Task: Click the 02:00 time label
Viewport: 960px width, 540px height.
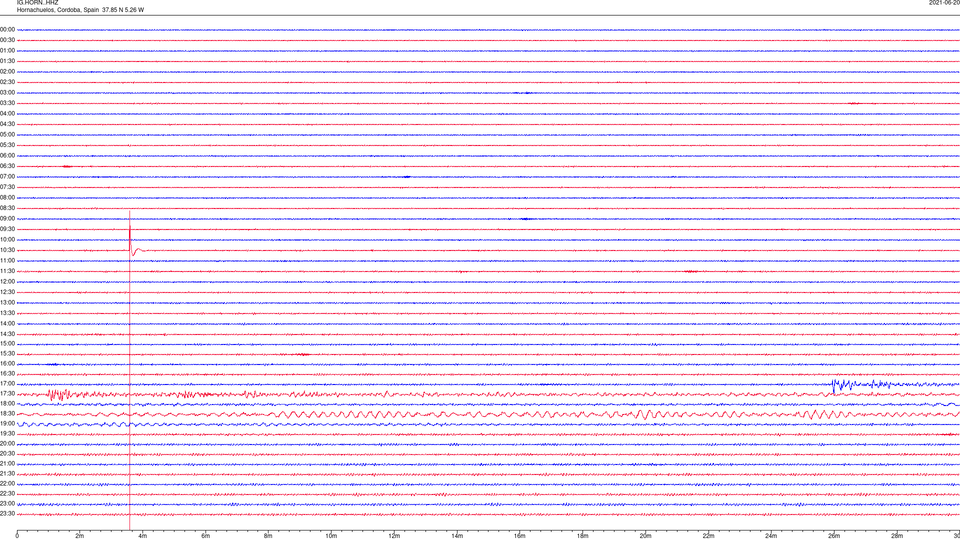Action: 7,72
